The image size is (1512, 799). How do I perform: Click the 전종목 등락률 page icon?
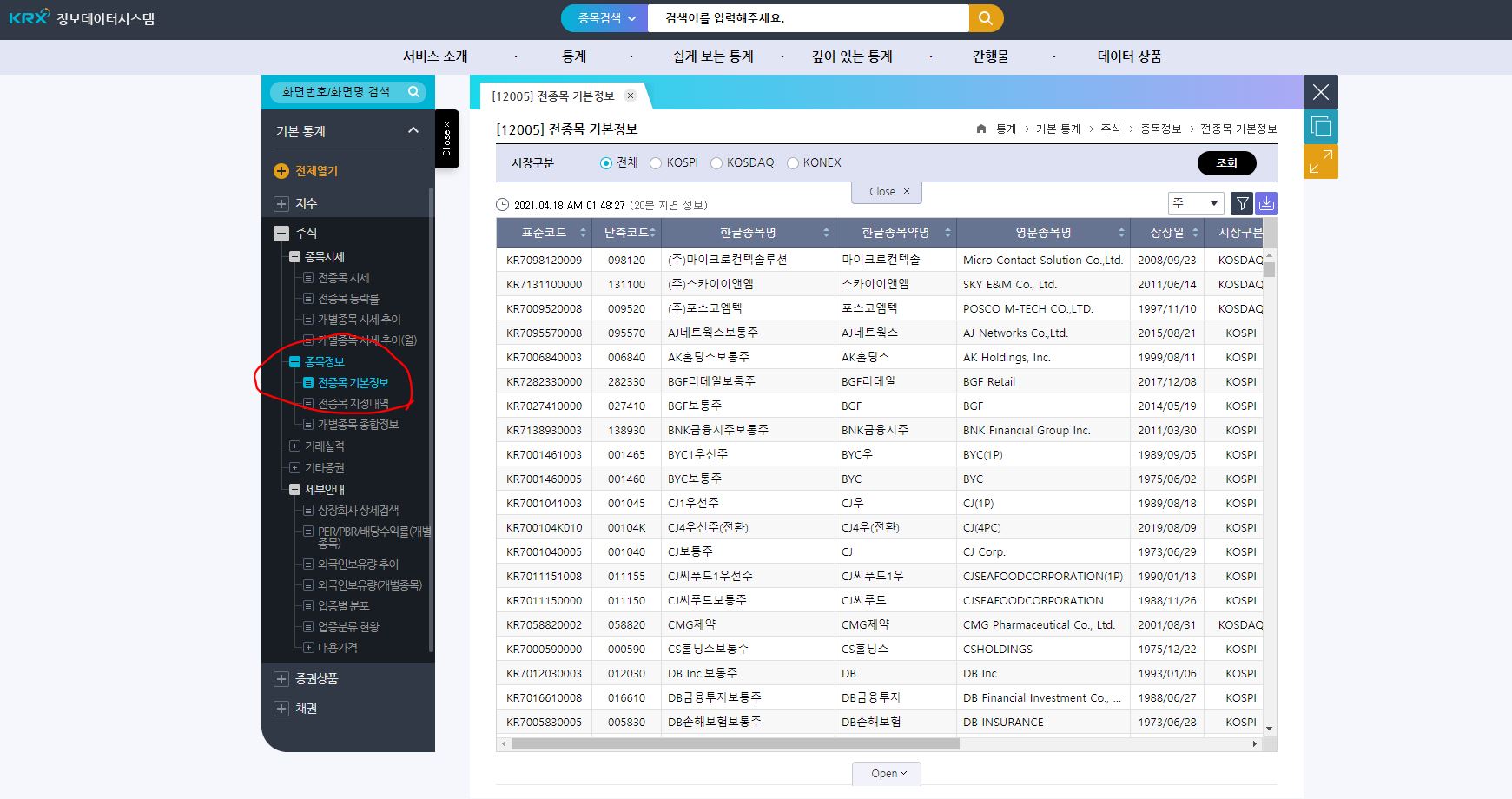307,299
